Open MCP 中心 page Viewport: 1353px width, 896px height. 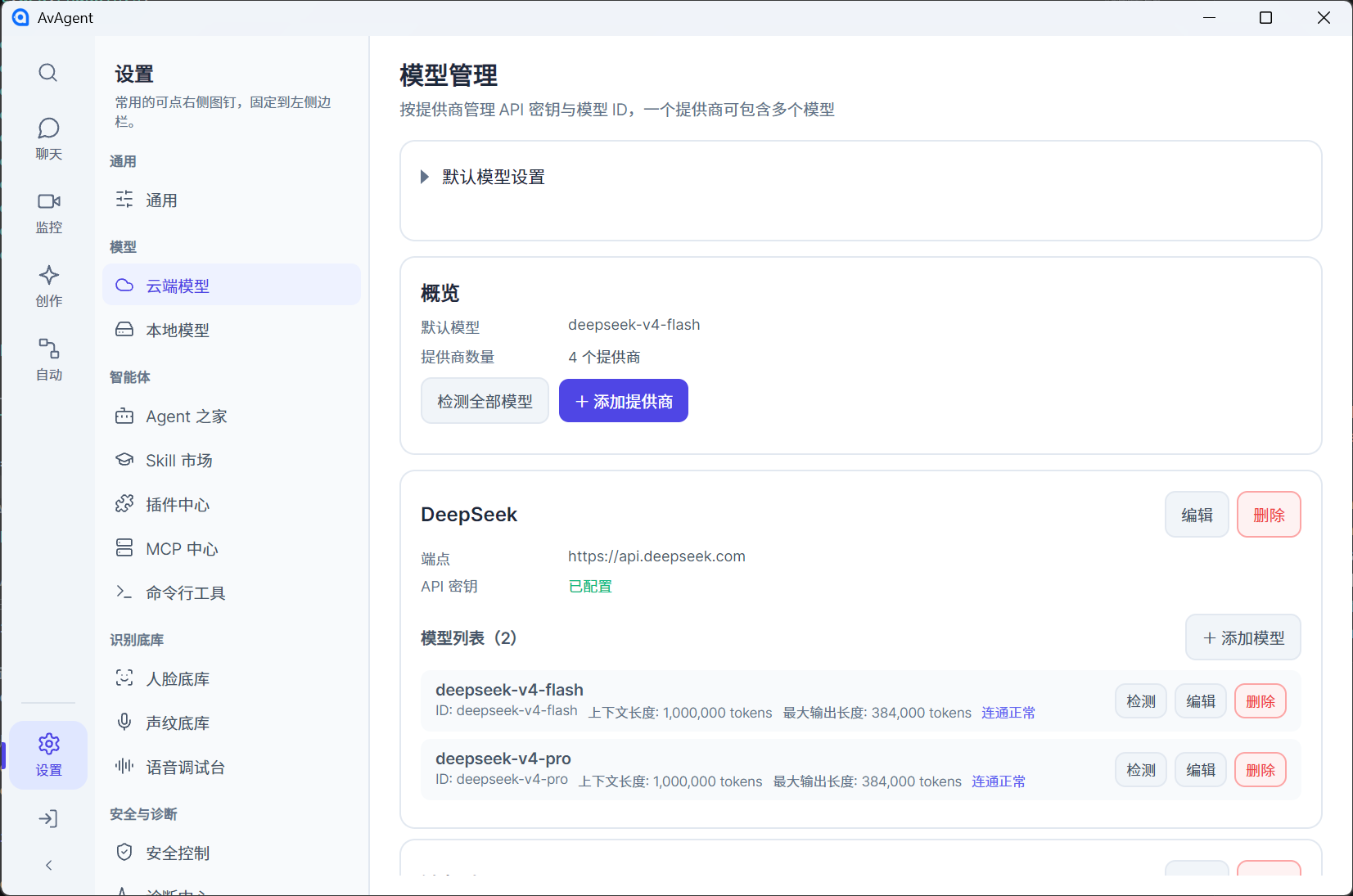[232, 549]
